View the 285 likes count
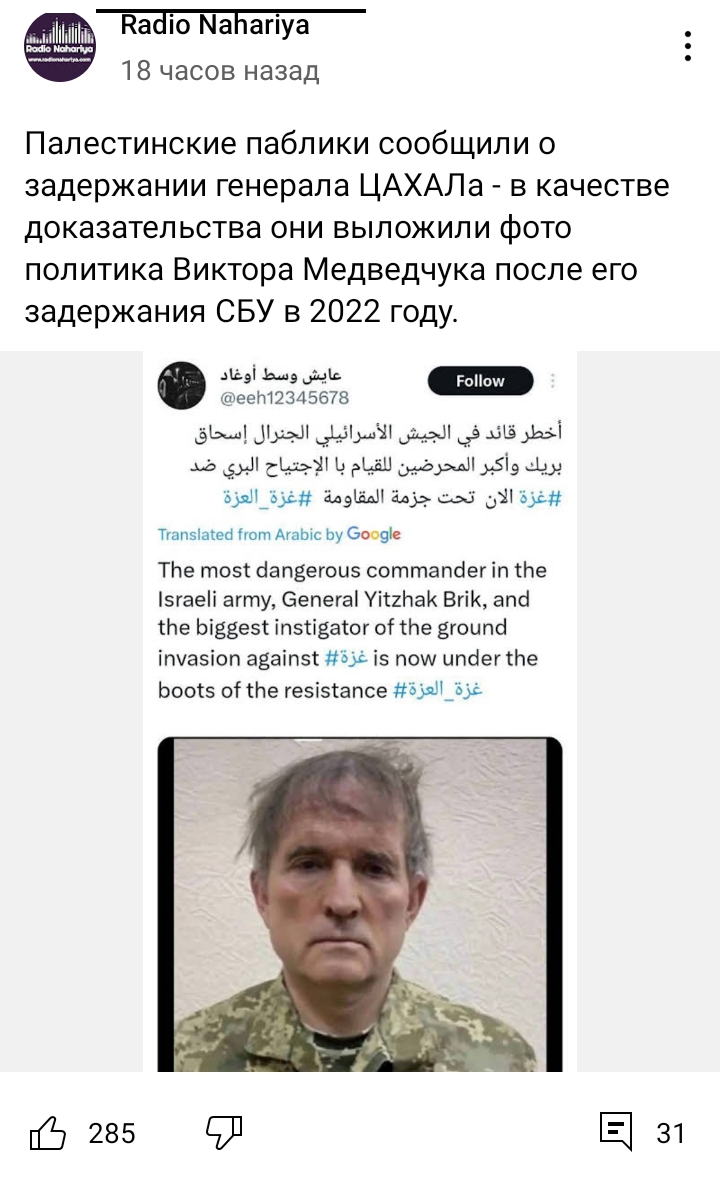The image size is (720, 1177). click(x=112, y=1133)
